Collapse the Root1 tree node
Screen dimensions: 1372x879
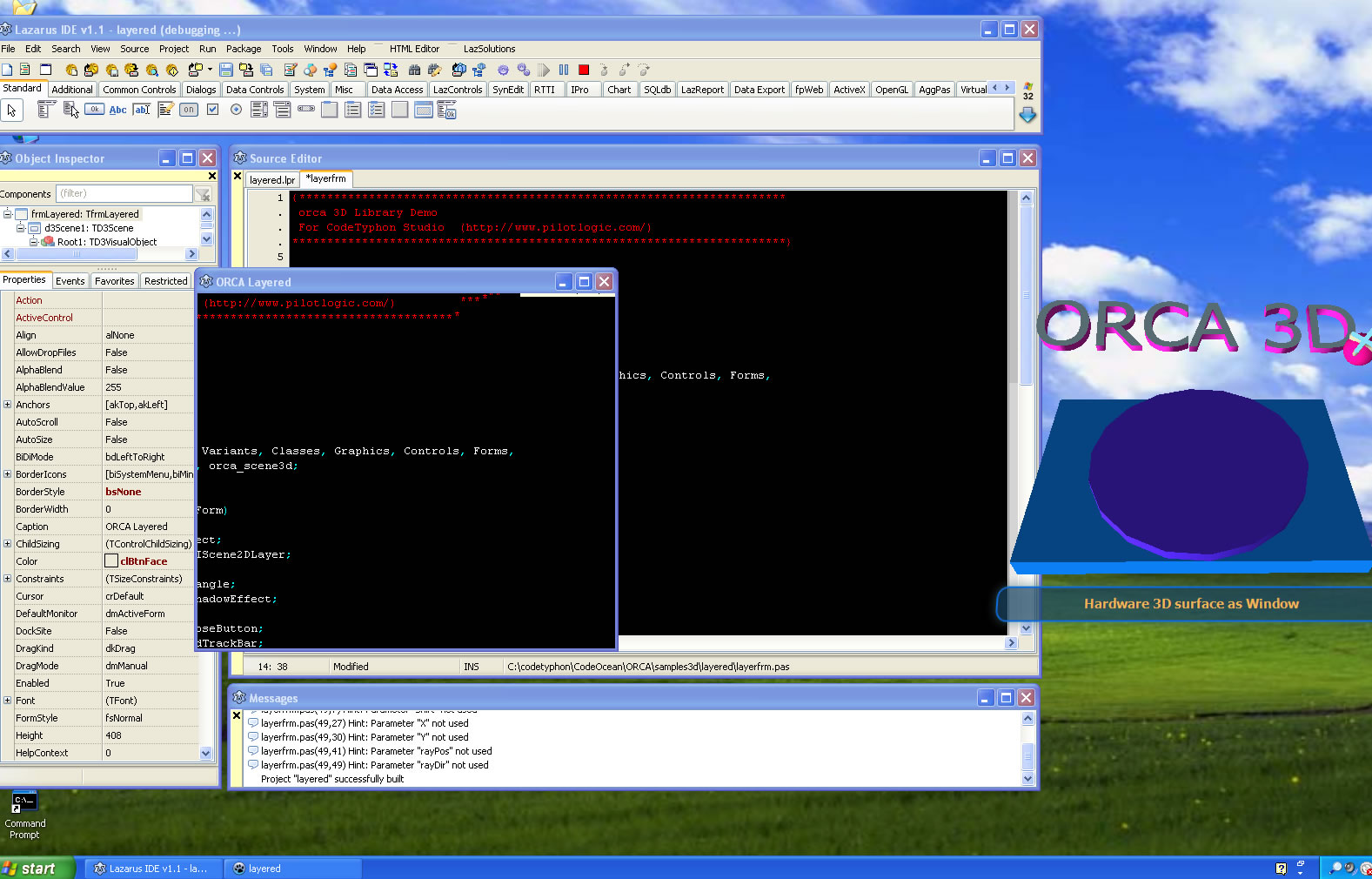pos(34,242)
